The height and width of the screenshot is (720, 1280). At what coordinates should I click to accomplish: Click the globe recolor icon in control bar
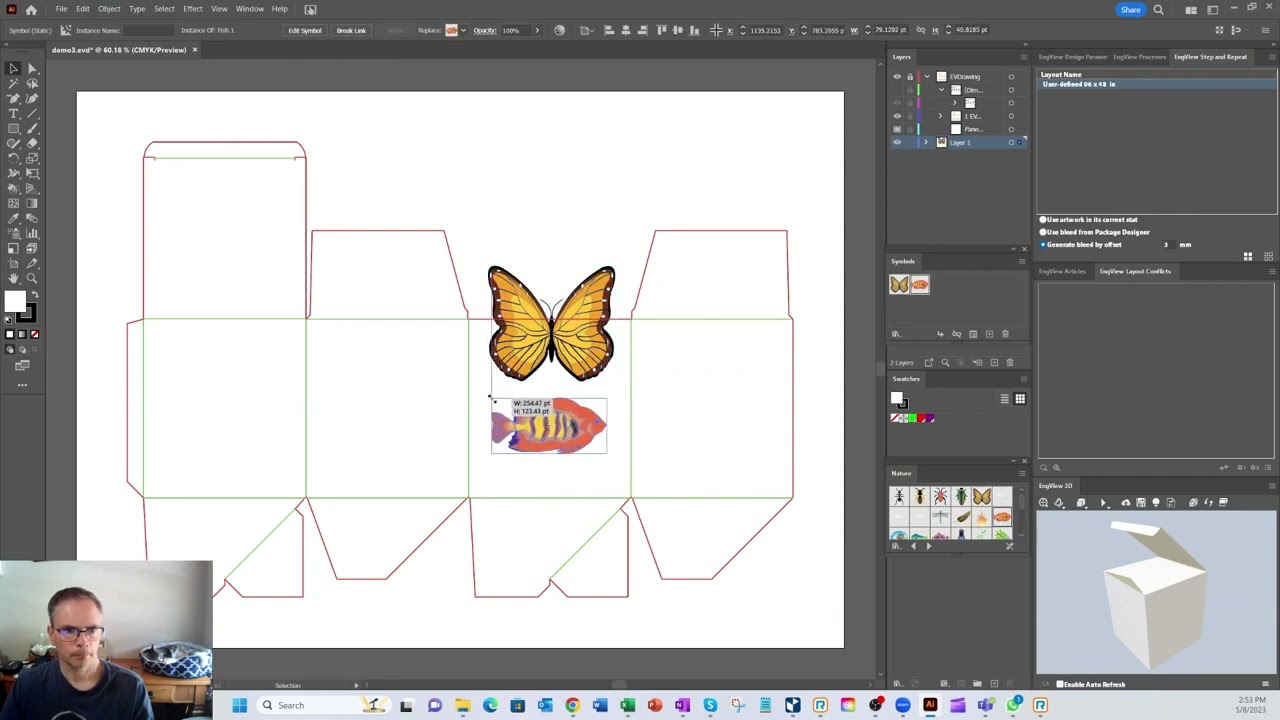(559, 30)
